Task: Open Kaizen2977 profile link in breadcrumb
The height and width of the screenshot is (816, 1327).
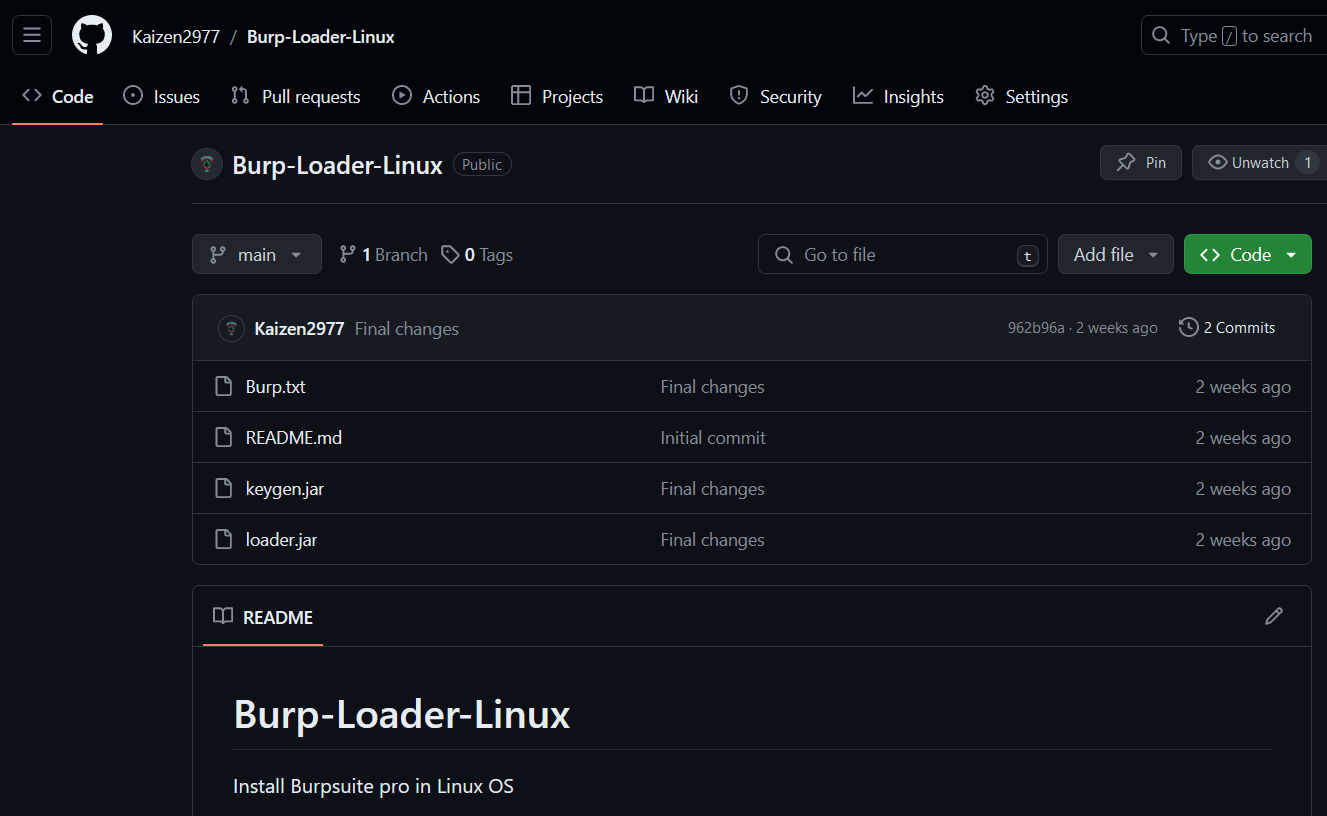Action: coord(175,37)
